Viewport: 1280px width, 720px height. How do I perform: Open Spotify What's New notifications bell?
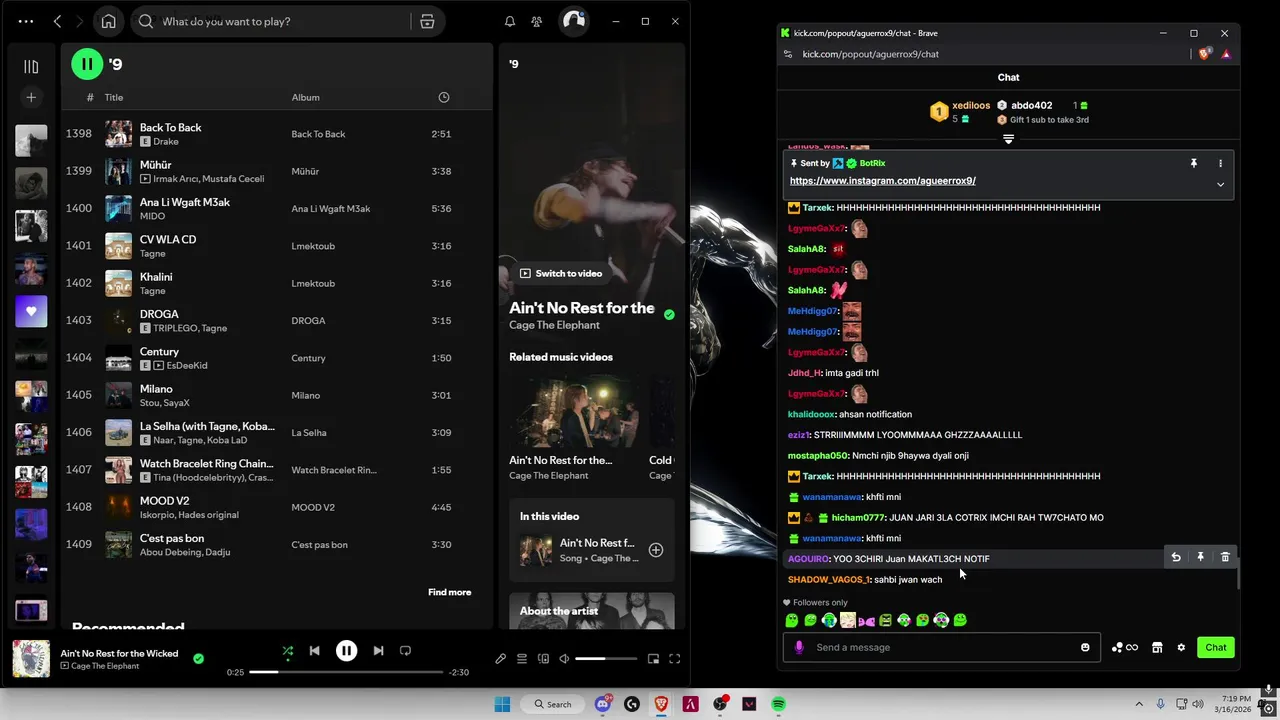tap(510, 21)
